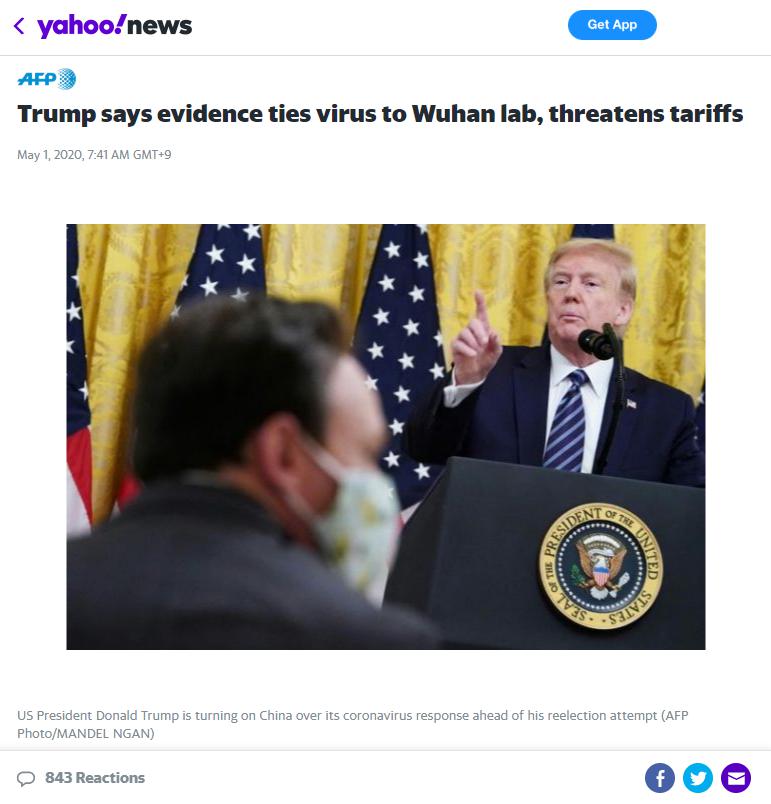The width and height of the screenshot is (771, 804).
Task: Tap the Get App button
Action: 612,25
